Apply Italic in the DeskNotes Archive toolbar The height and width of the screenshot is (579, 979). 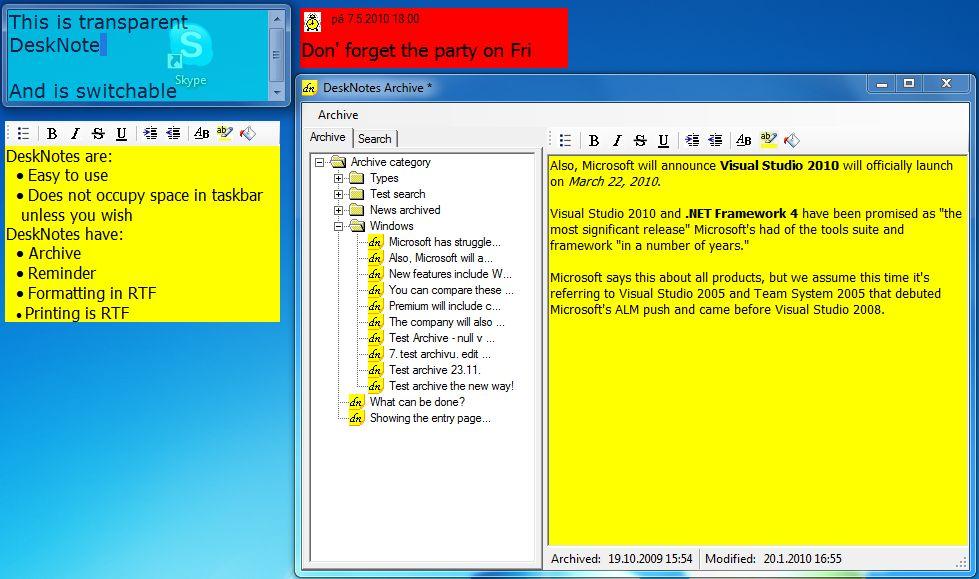coord(617,141)
